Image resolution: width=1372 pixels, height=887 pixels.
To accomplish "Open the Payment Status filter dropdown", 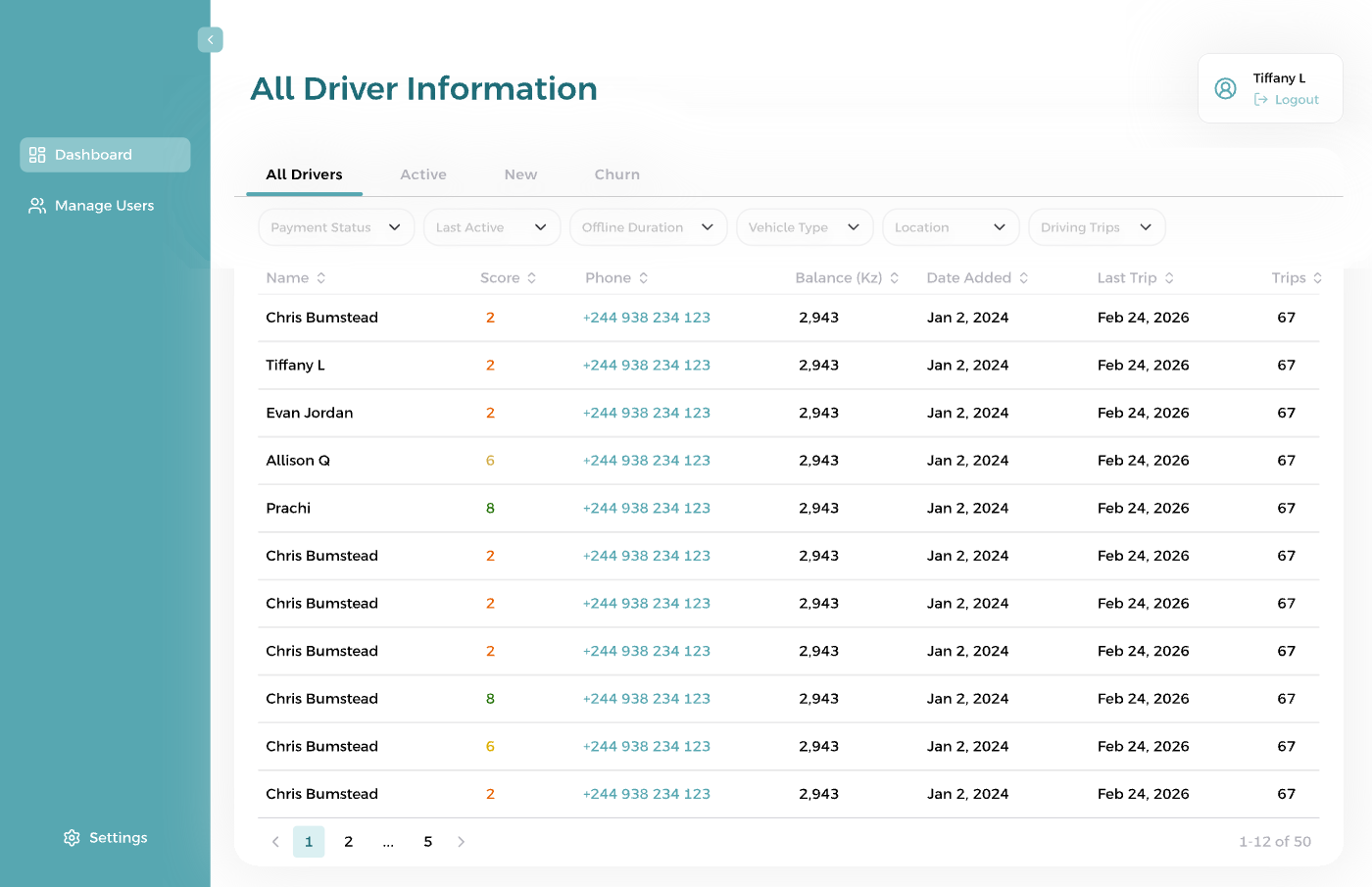I will point(336,227).
